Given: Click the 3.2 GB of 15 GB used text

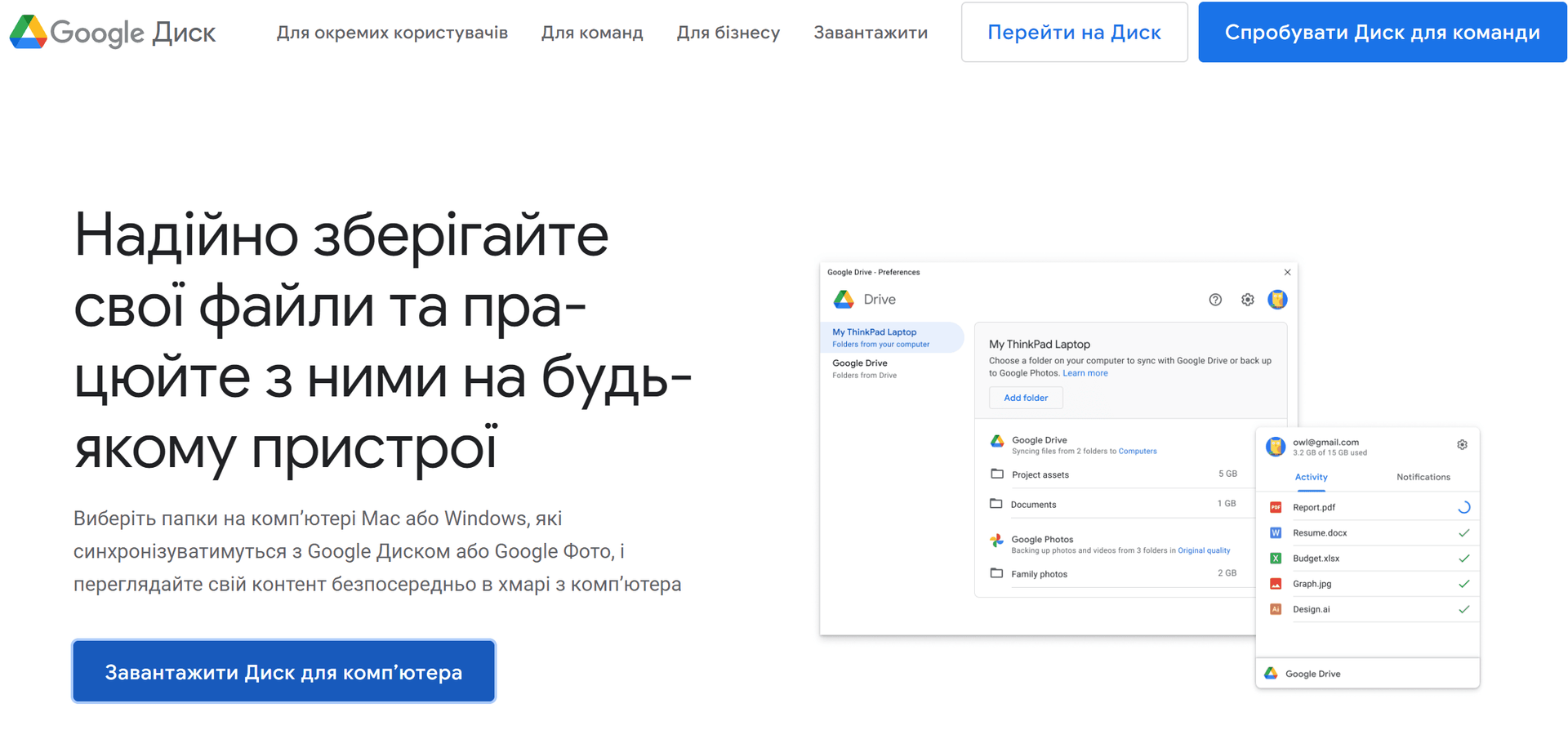Looking at the screenshot, I should (x=1330, y=452).
